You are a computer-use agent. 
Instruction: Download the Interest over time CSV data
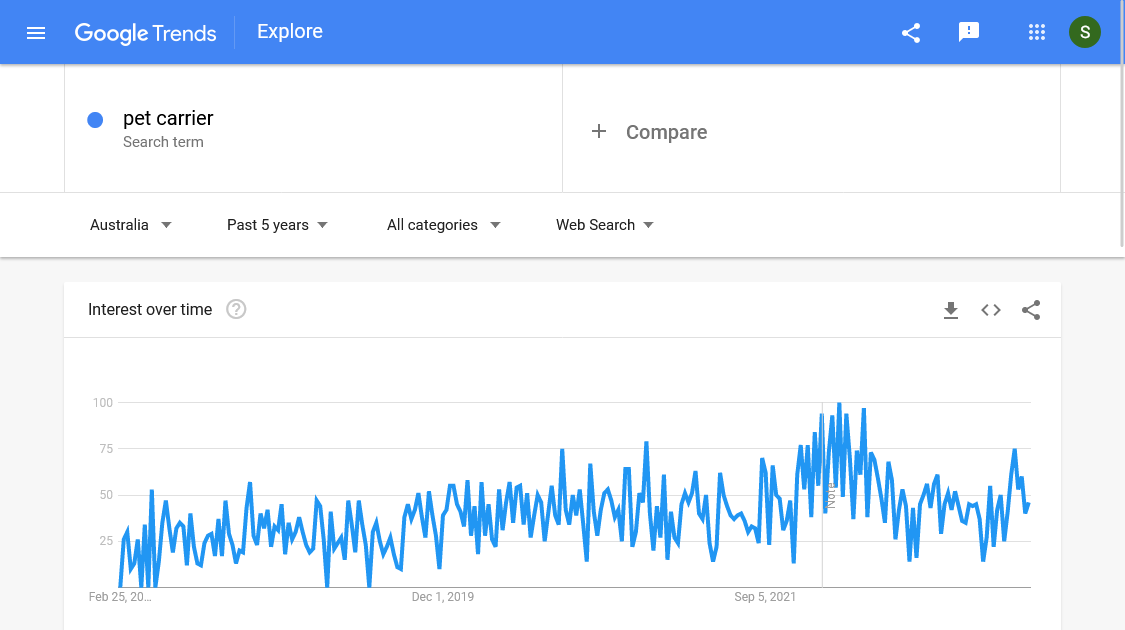point(950,310)
